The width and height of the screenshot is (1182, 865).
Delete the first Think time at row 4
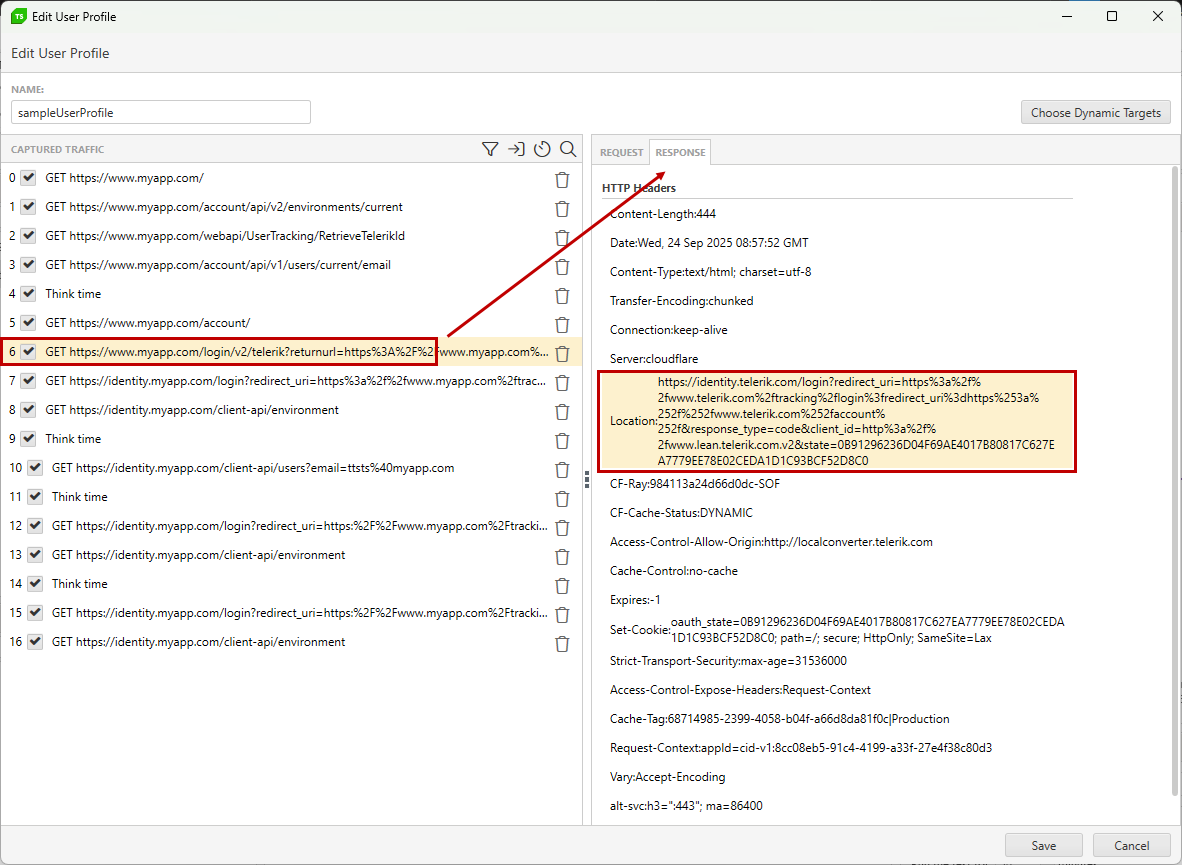coord(562,295)
